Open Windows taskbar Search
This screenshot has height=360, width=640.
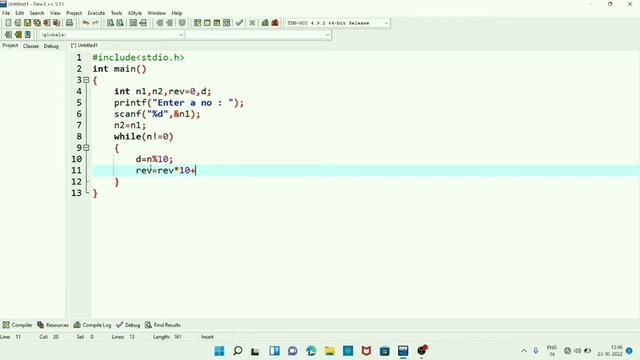238,351
